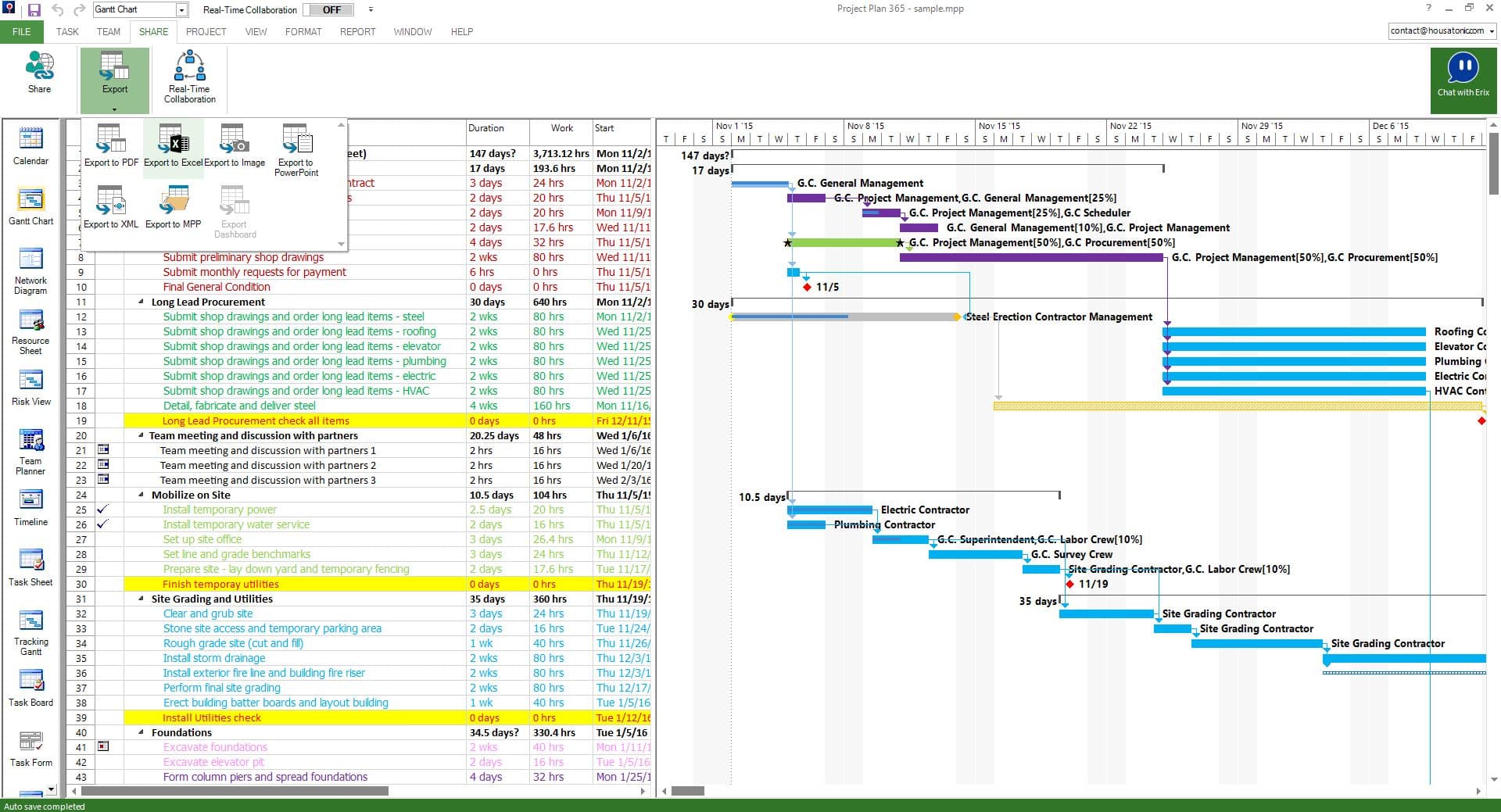Open the Gantt Chart view dropdown

point(181,10)
